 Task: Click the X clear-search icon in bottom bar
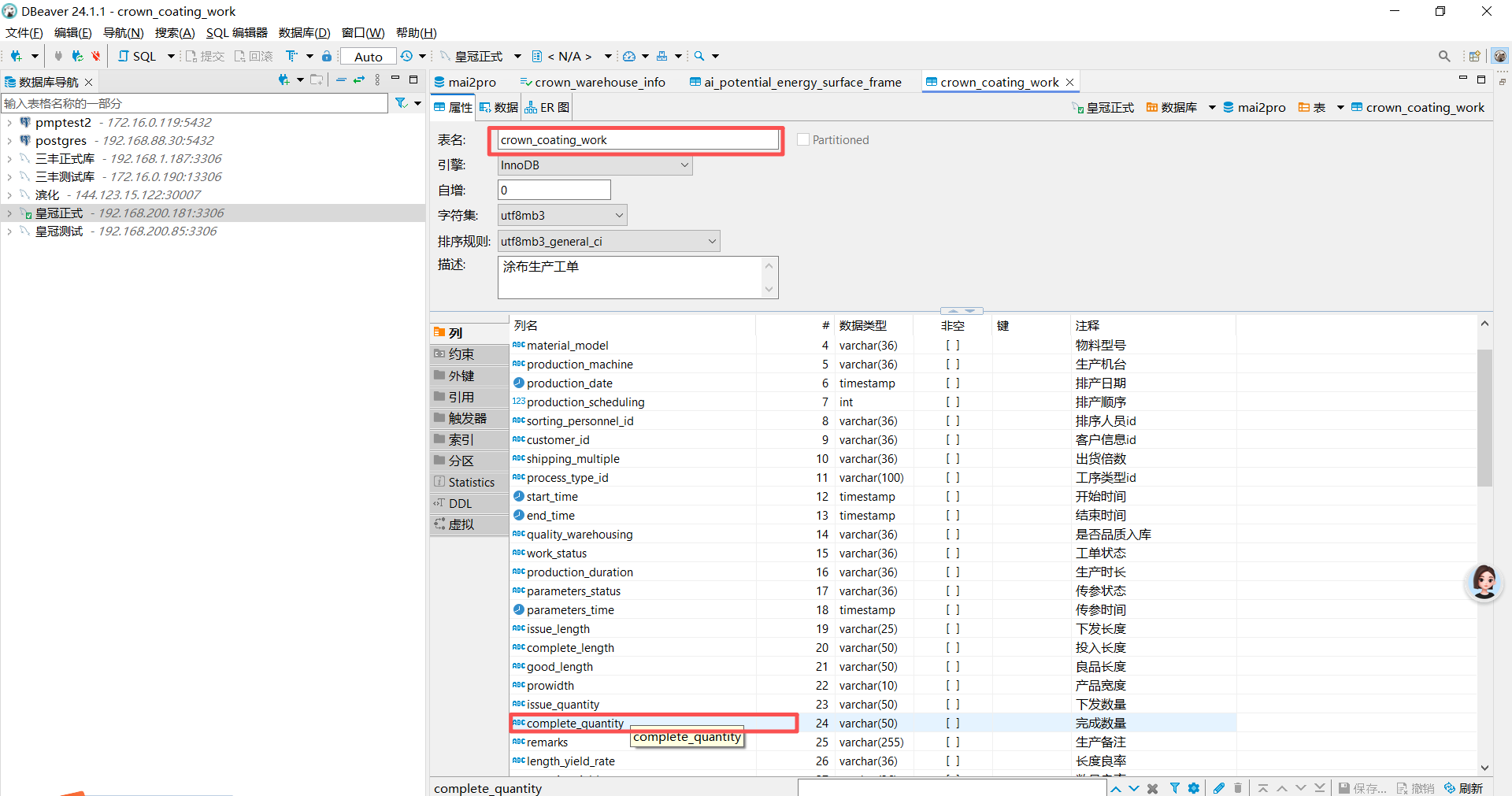point(1153,788)
